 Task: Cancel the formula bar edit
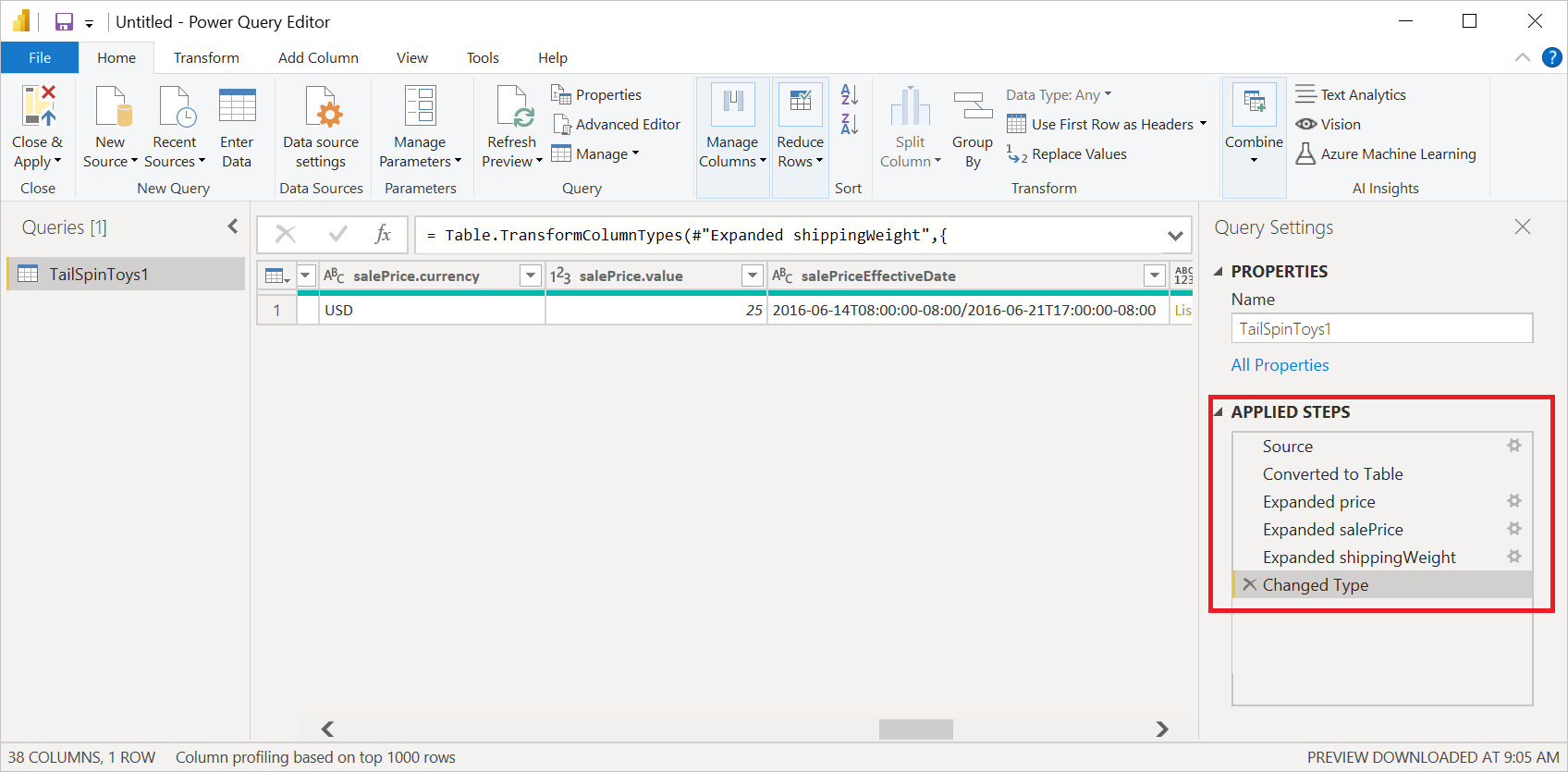286,235
